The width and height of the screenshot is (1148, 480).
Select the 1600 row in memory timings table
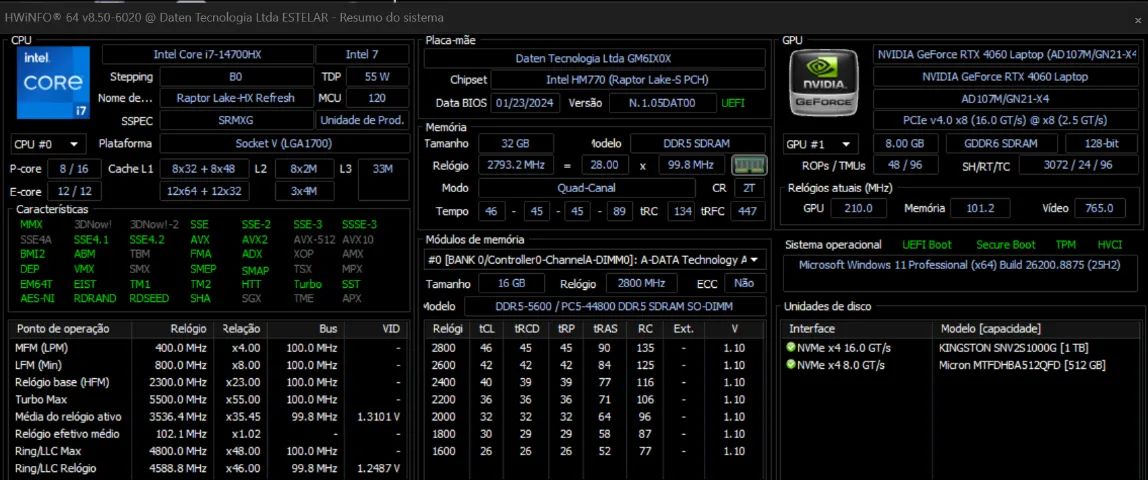coord(596,451)
